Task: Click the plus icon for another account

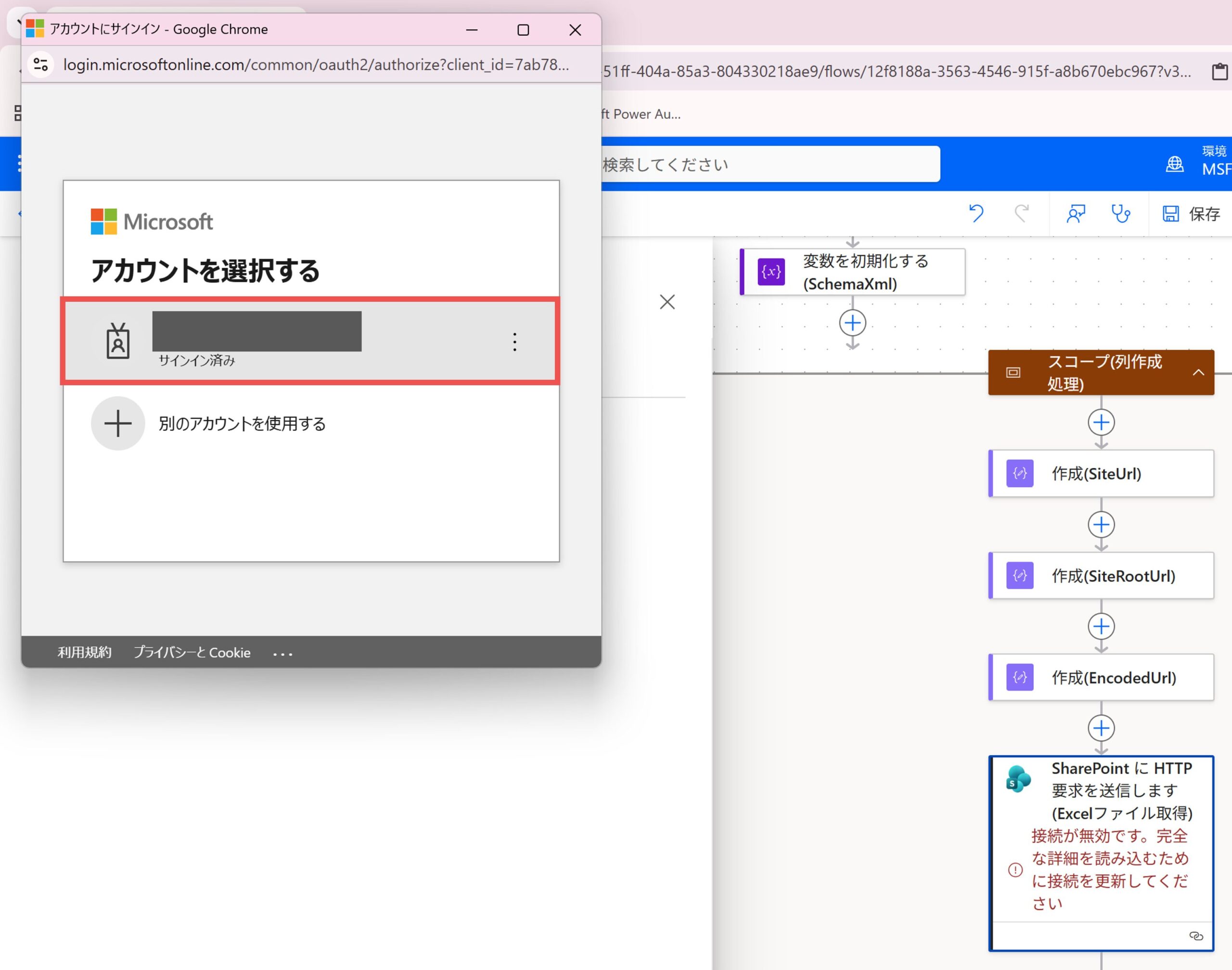Action: coord(118,423)
